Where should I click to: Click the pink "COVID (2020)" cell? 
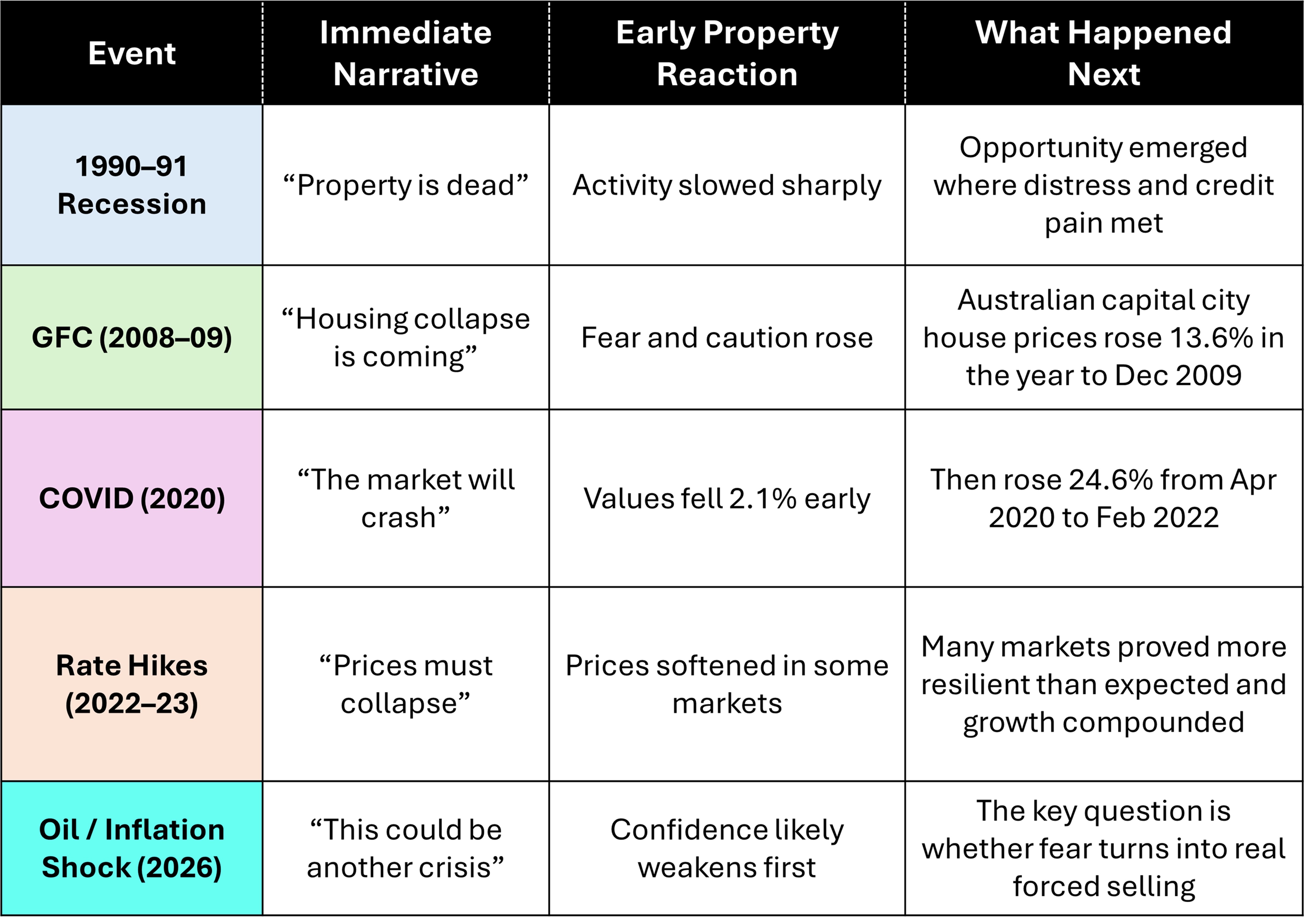pos(132,499)
